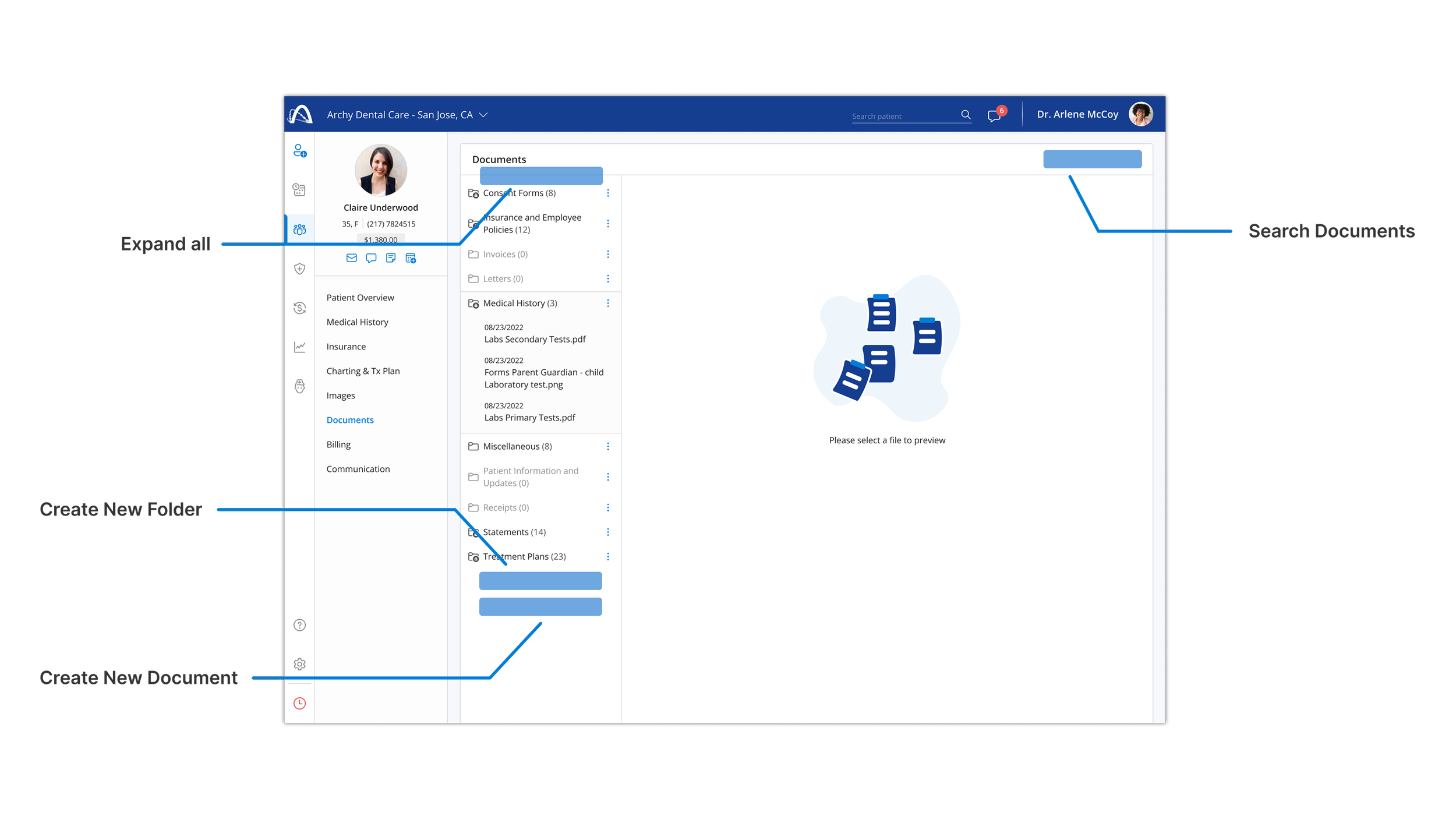
Task: Click the add new patient icon
Action: [x=300, y=151]
